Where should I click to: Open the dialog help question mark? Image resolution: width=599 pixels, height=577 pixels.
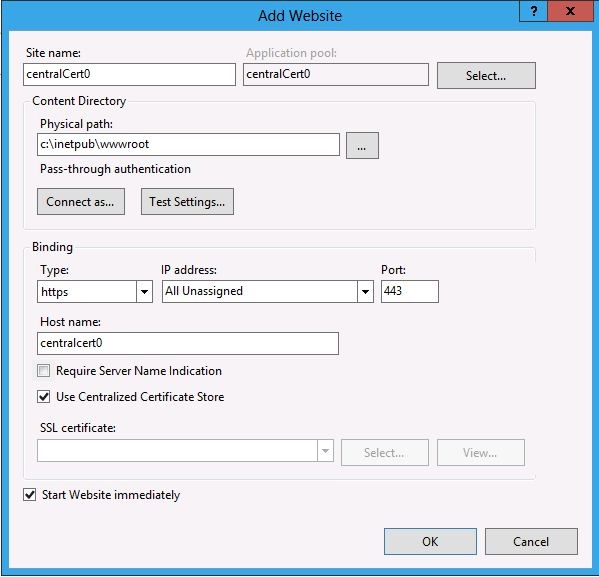[x=534, y=11]
